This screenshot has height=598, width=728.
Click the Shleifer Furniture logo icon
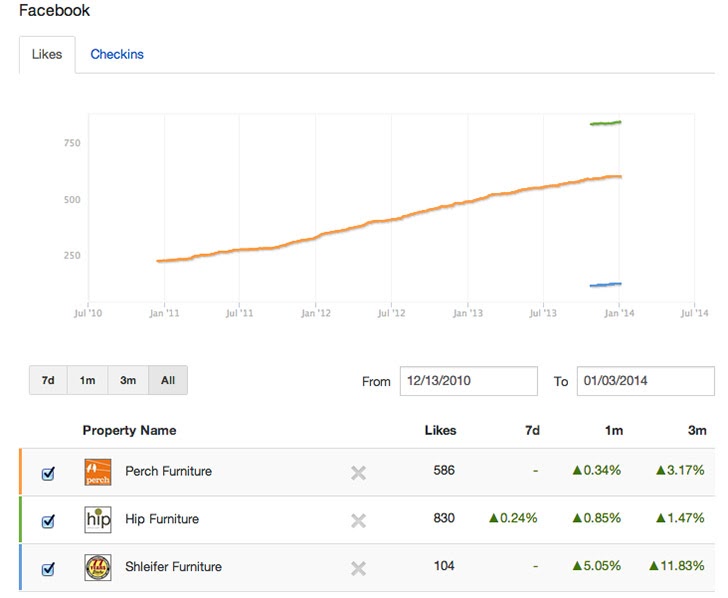pyautogui.click(x=98, y=567)
